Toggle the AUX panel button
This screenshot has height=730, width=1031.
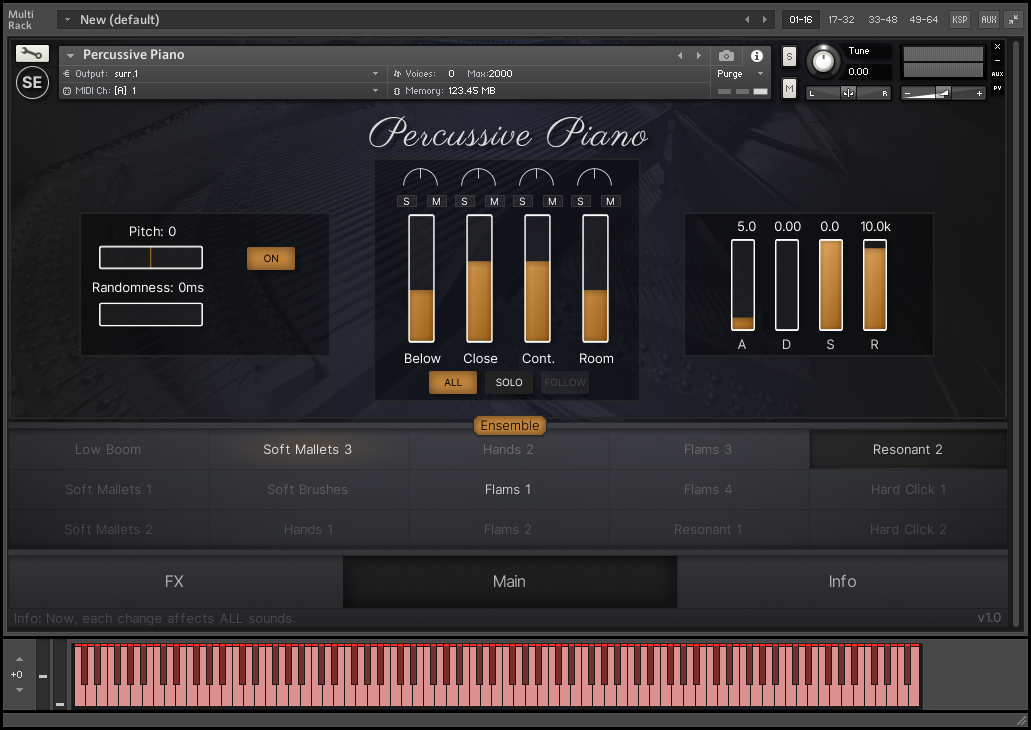pos(988,19)
